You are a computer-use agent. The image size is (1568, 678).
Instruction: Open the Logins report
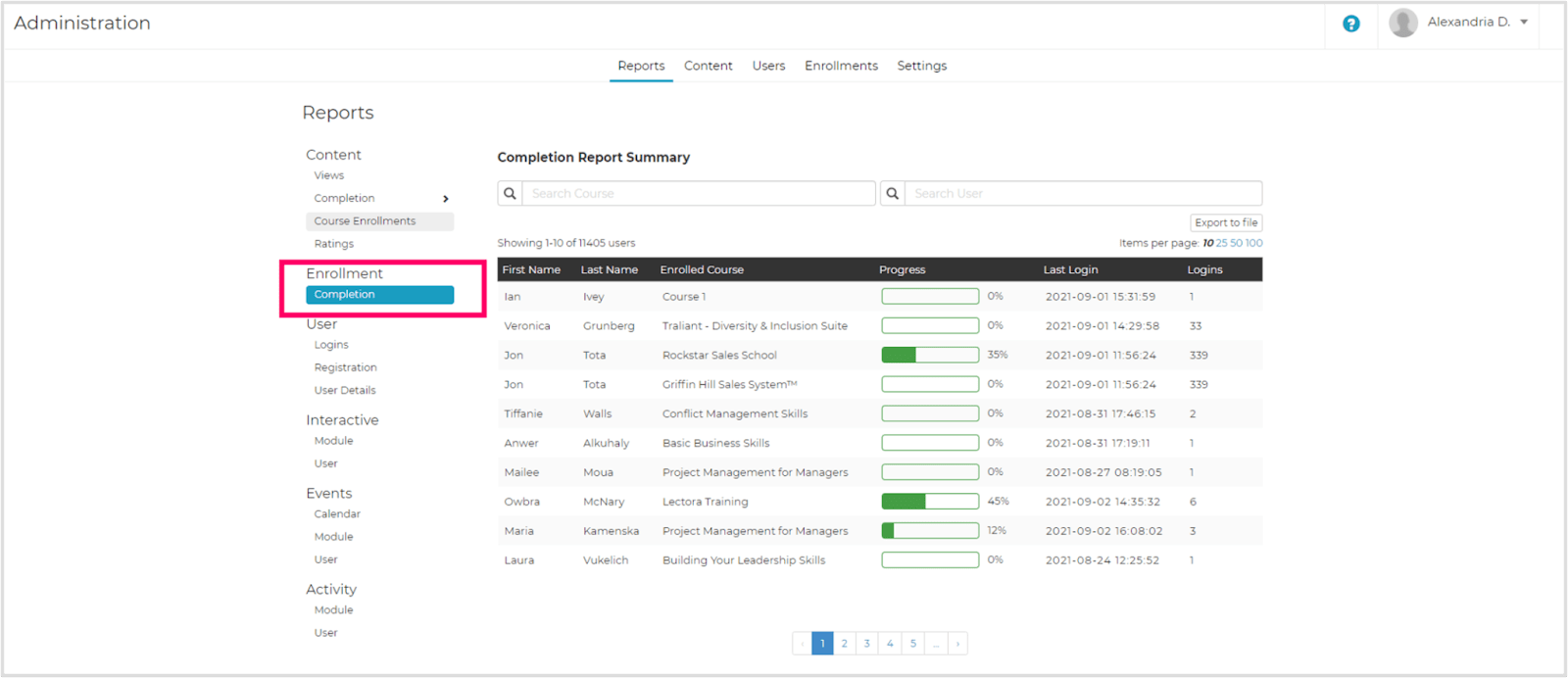click(x=331, y=345)
